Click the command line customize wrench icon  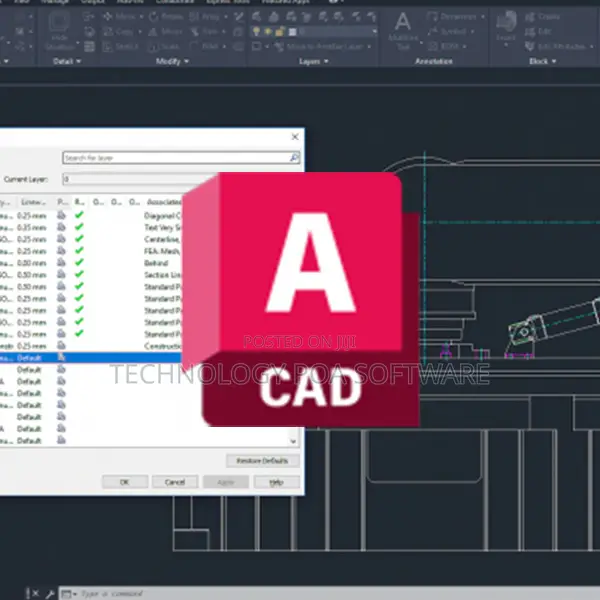[x=50, y=594]
